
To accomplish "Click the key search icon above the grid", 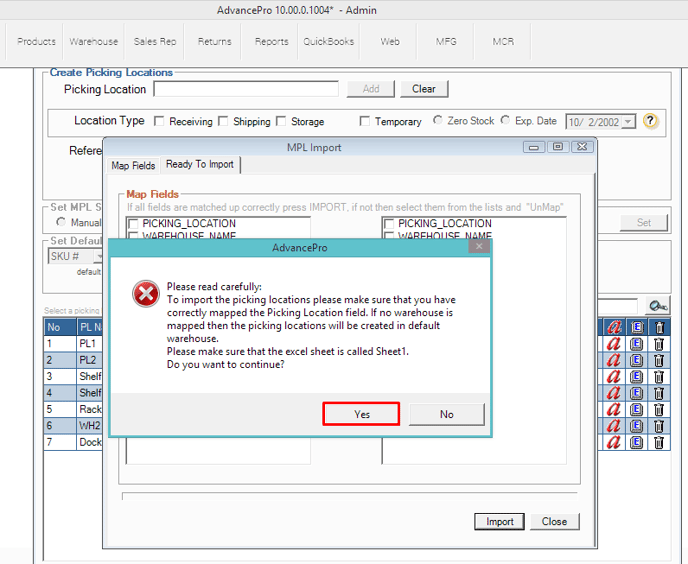I will (x=658, y=306).
